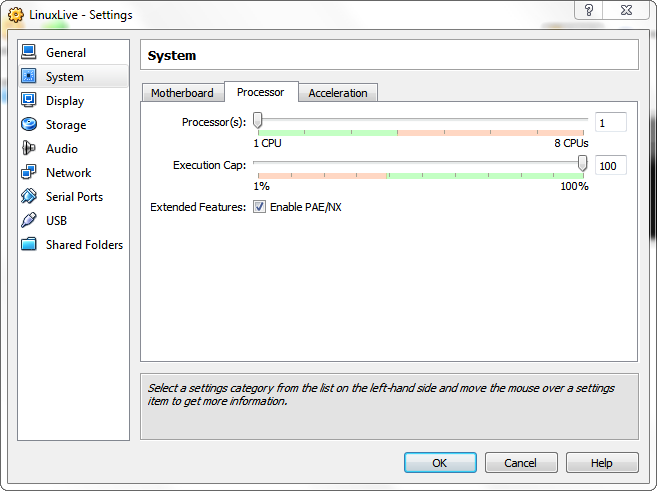Toggle the Enable PAE/NX checkbox
This screenshot has height=491, width=657.
point(259,207)
